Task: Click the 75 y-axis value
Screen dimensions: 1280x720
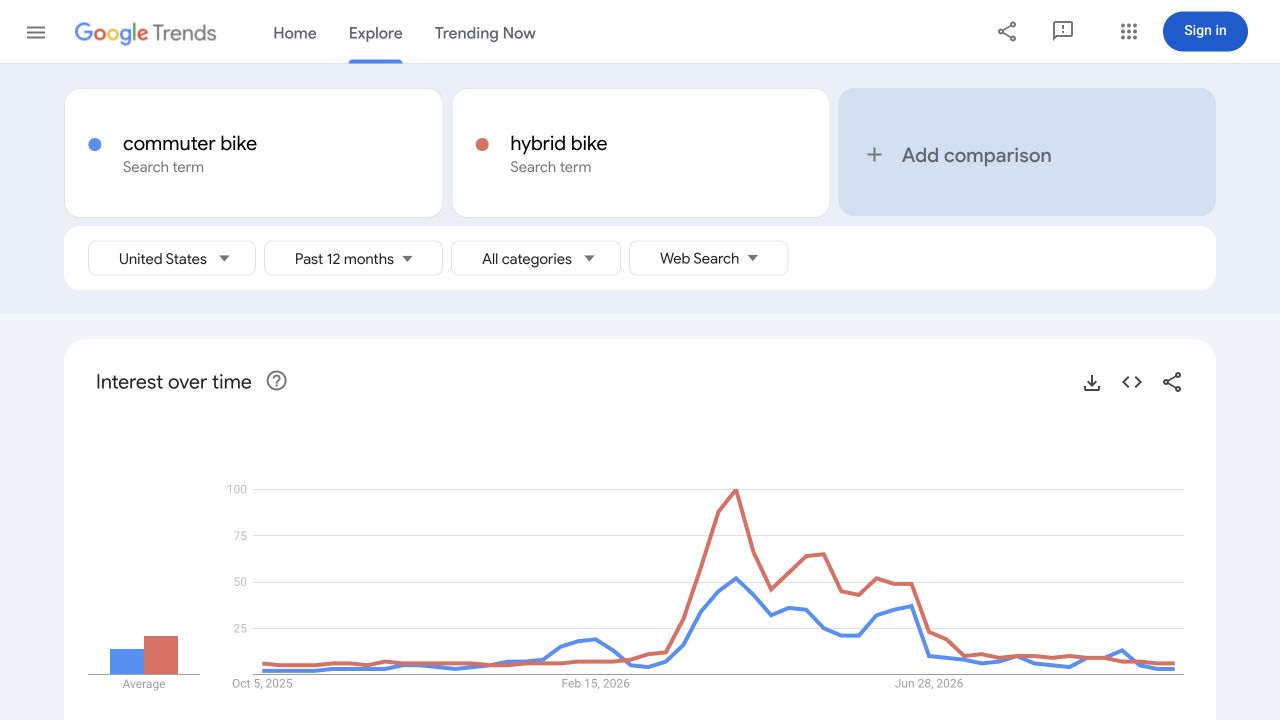Action: click(240, 536)
